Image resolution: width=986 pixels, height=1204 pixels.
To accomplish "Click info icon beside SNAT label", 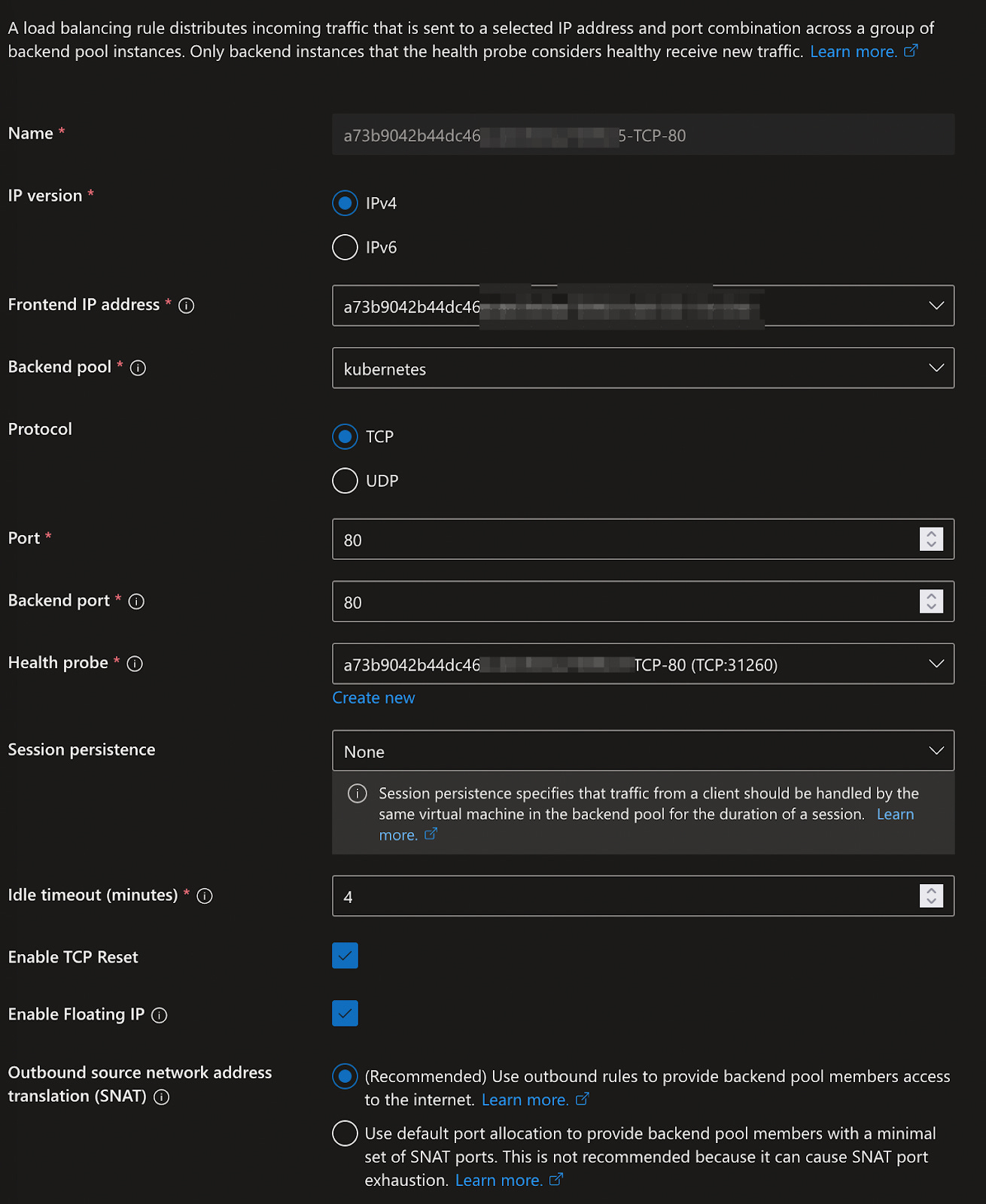I will [162, 1097].
